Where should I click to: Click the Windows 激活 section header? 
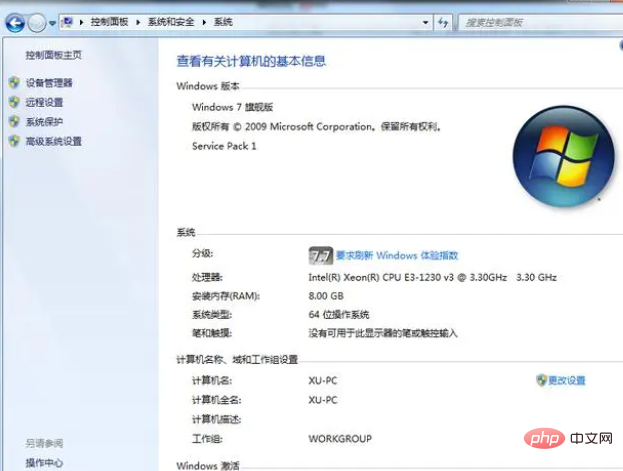(x=208, y=465)
